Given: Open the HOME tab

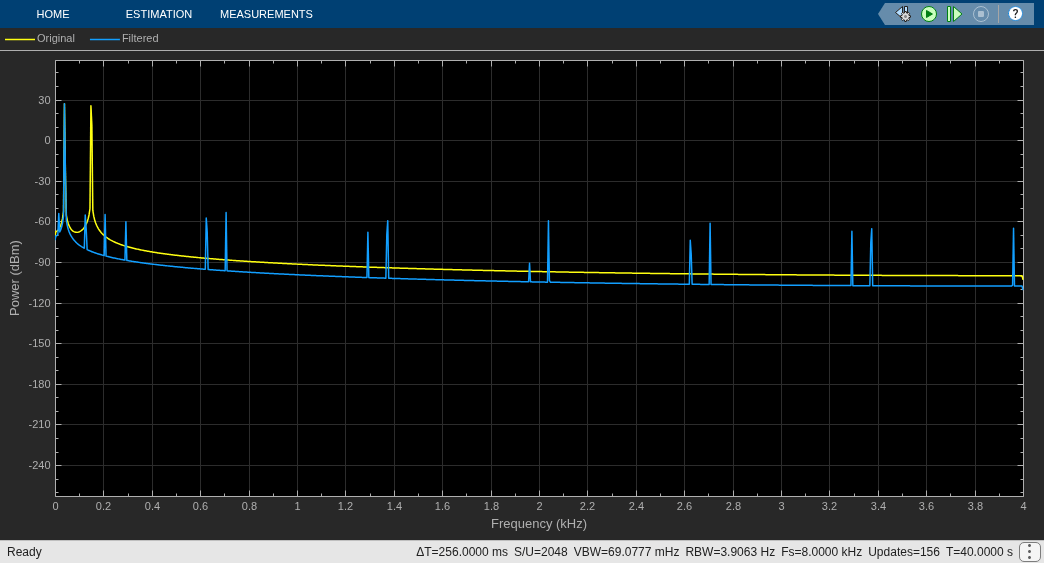Looking at the screenshot, I should click(53, 14).
